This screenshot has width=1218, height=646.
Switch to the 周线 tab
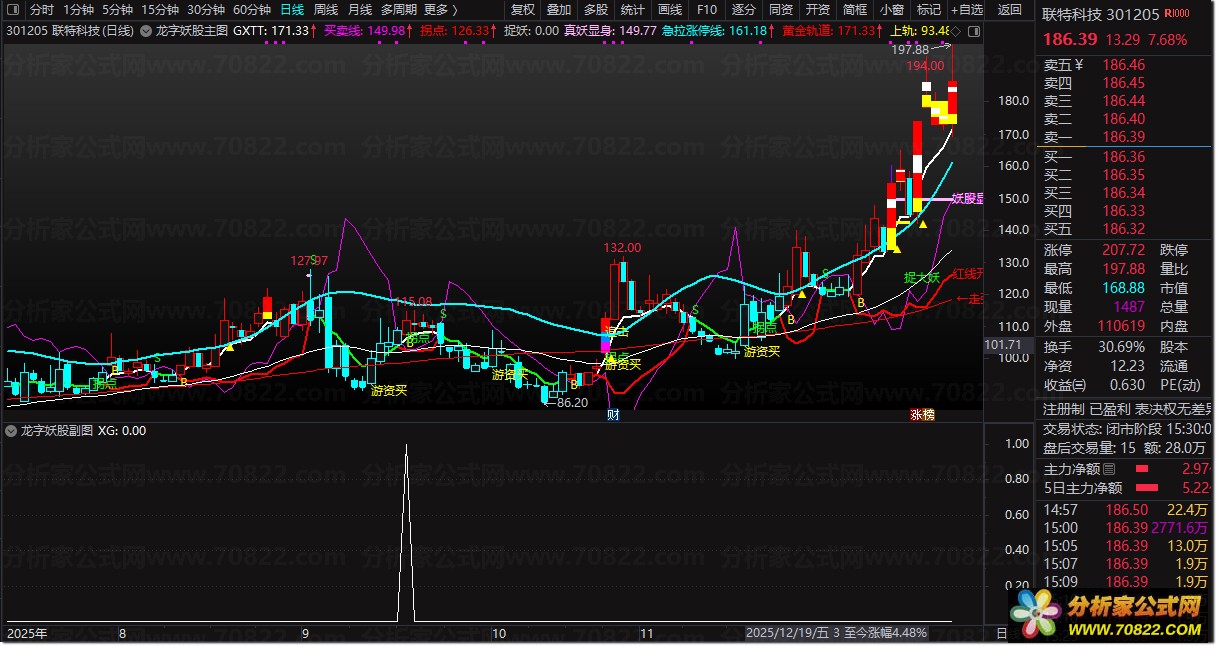[326, 9]
